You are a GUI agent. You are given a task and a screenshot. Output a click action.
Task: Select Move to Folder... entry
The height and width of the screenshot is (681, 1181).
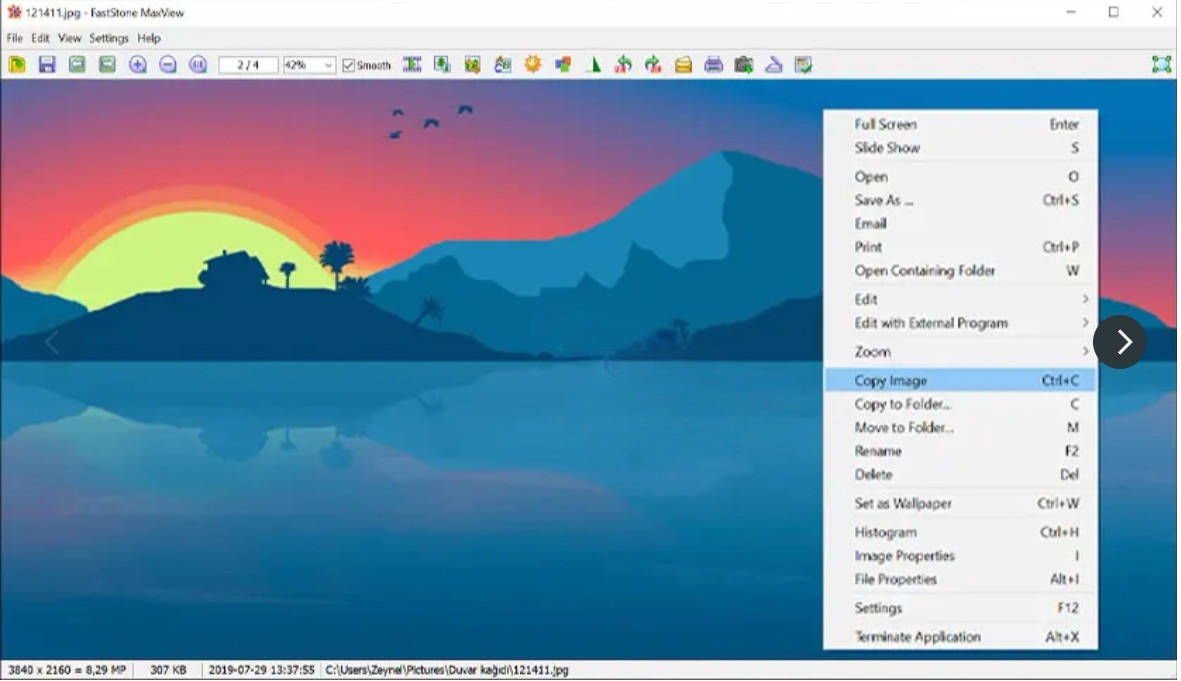960,427
